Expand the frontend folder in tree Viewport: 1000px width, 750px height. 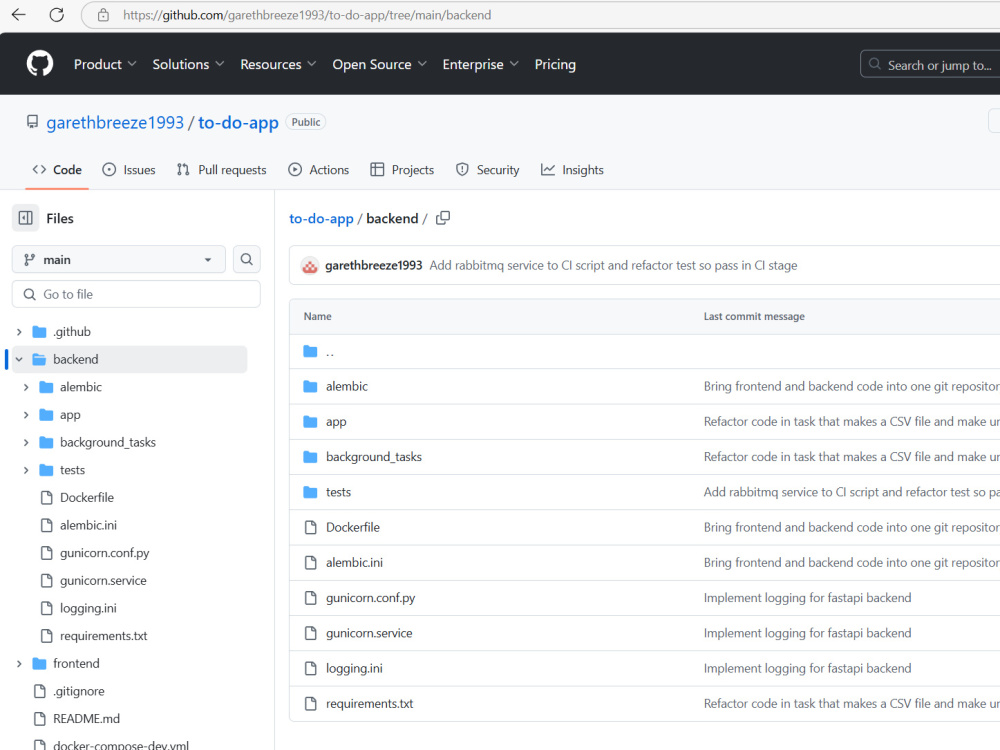point(19,664)
